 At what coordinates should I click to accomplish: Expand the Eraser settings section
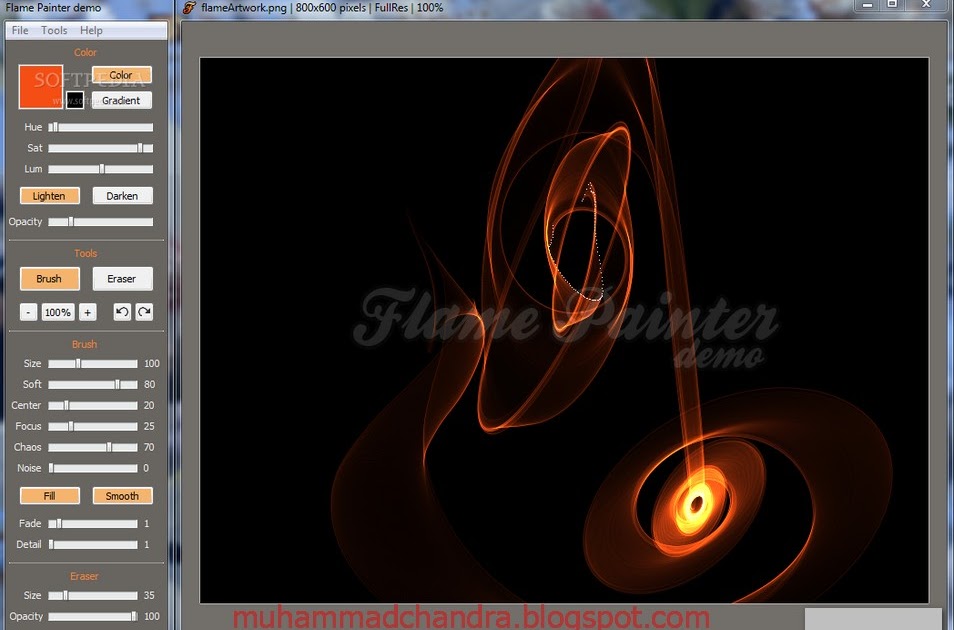(85, 576)
